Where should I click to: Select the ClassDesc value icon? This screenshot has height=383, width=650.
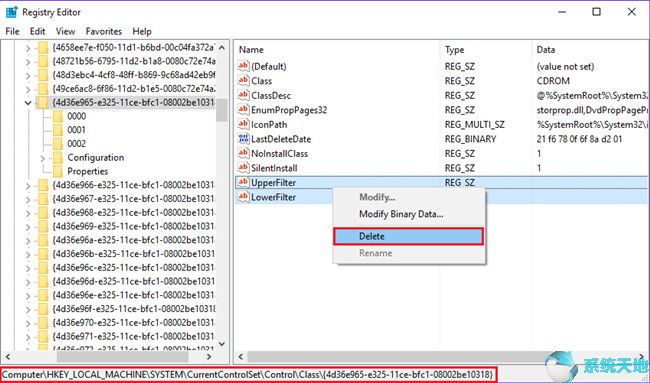[x=243, y=95]
